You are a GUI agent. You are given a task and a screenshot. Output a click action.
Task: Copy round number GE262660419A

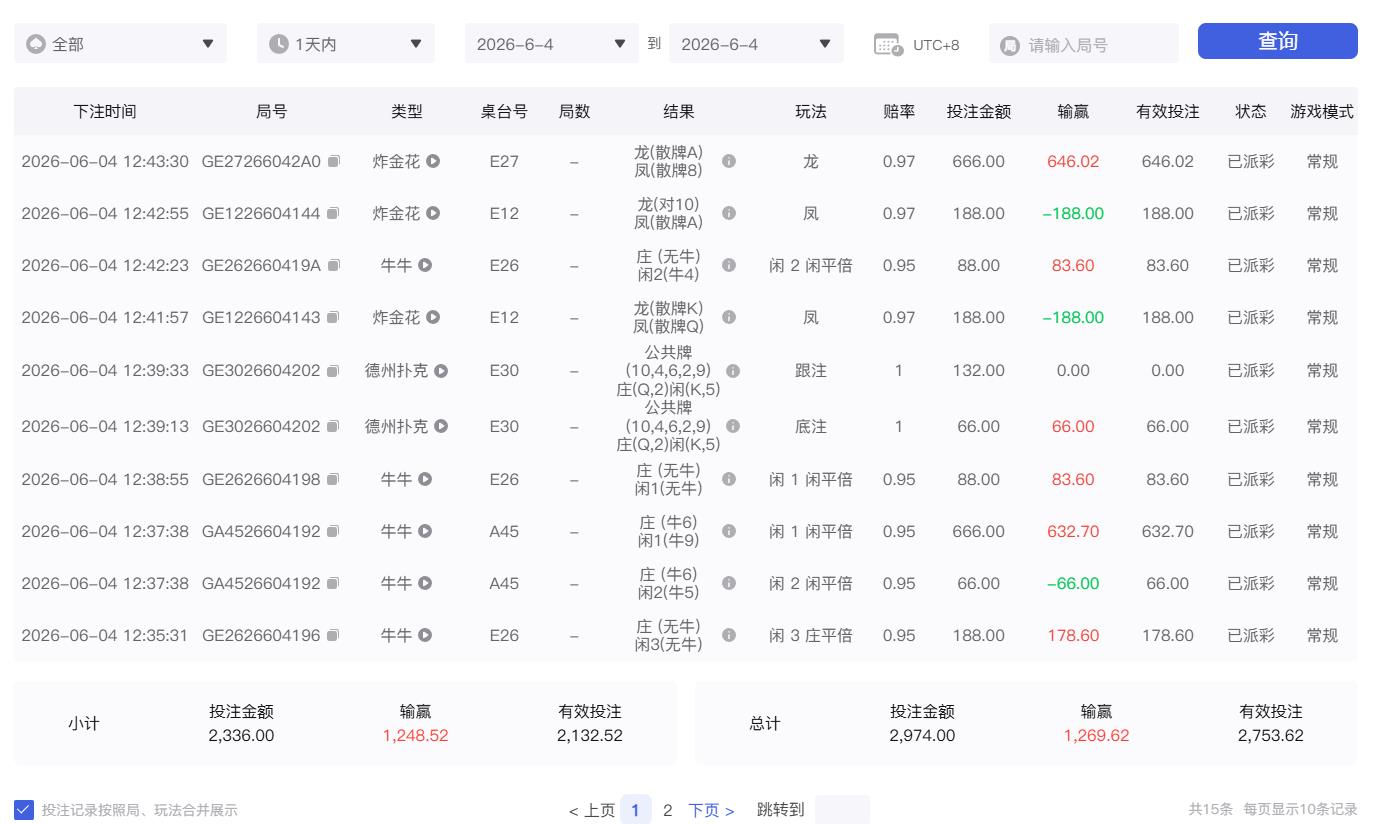point(334,265)
